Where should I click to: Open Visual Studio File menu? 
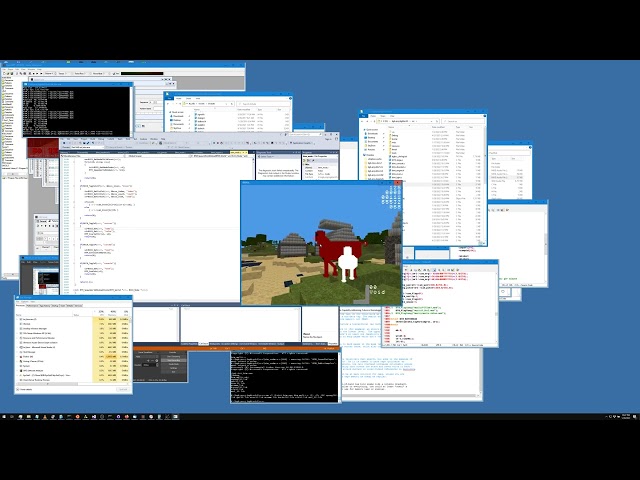[62, 139]
